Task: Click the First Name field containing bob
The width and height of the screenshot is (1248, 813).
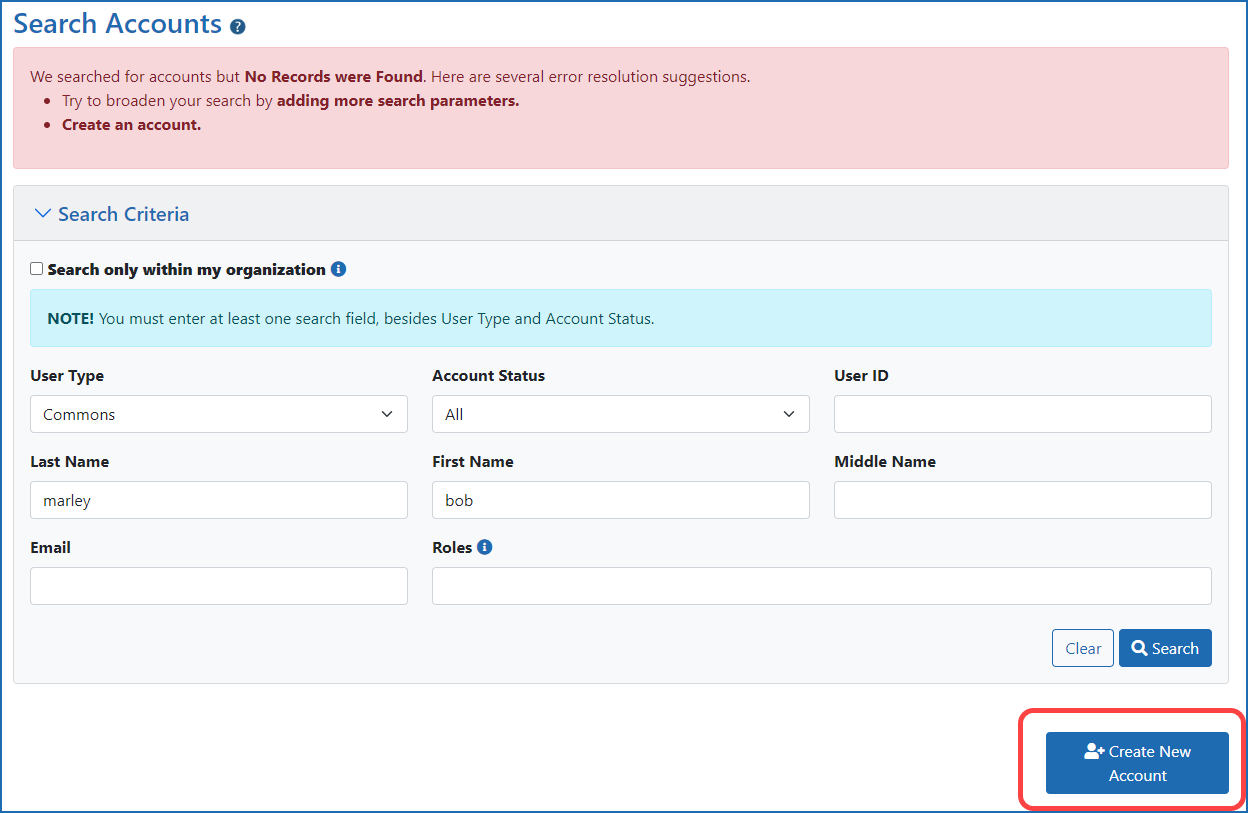Action: [x=621, y=500]
